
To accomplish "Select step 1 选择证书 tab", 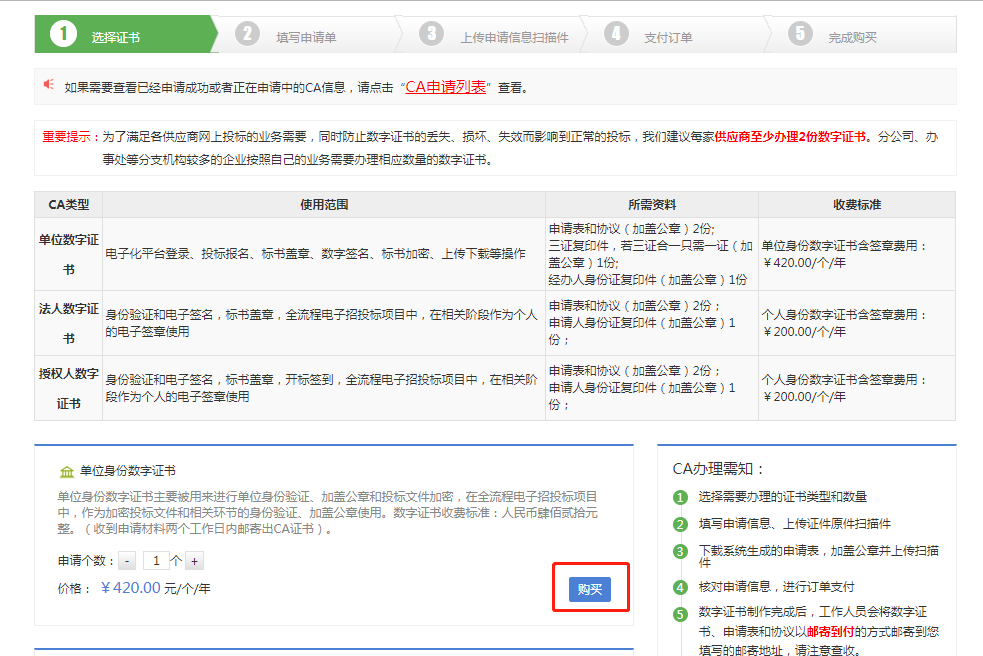I will (x=125, y=34).
